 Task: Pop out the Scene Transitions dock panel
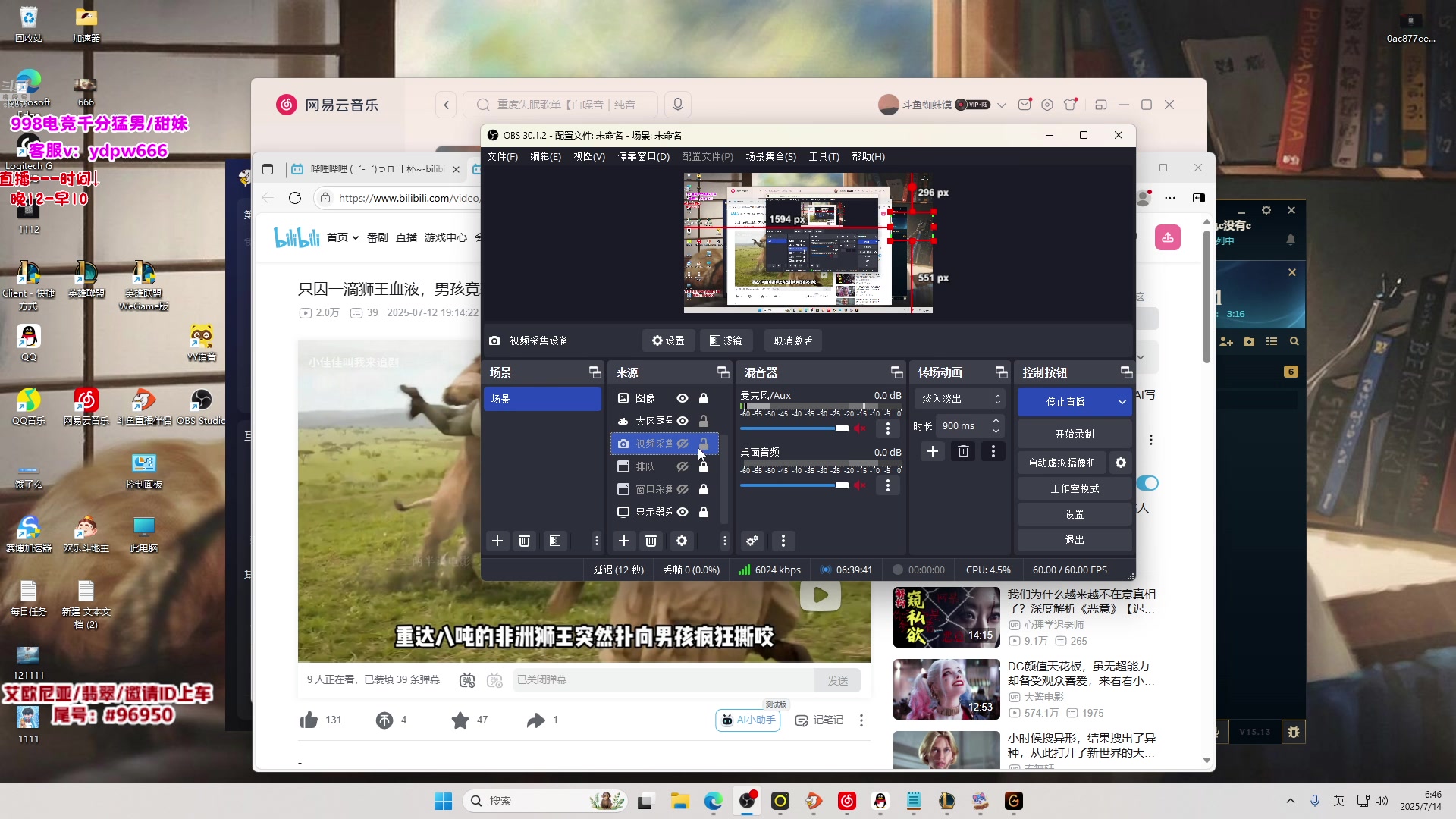point(1001,372)
